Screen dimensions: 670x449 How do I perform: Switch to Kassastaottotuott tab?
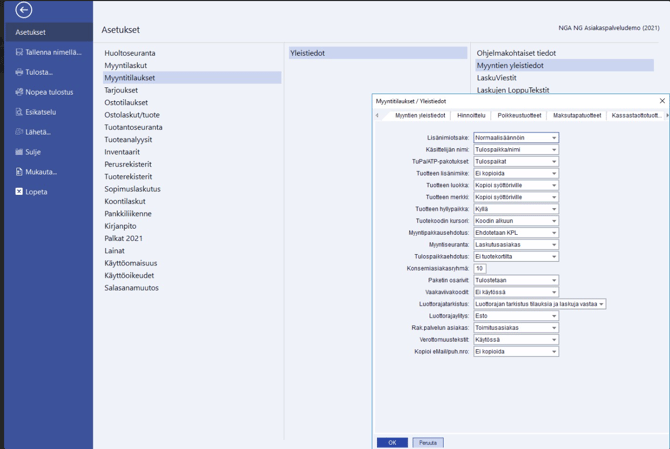[636, 115]
